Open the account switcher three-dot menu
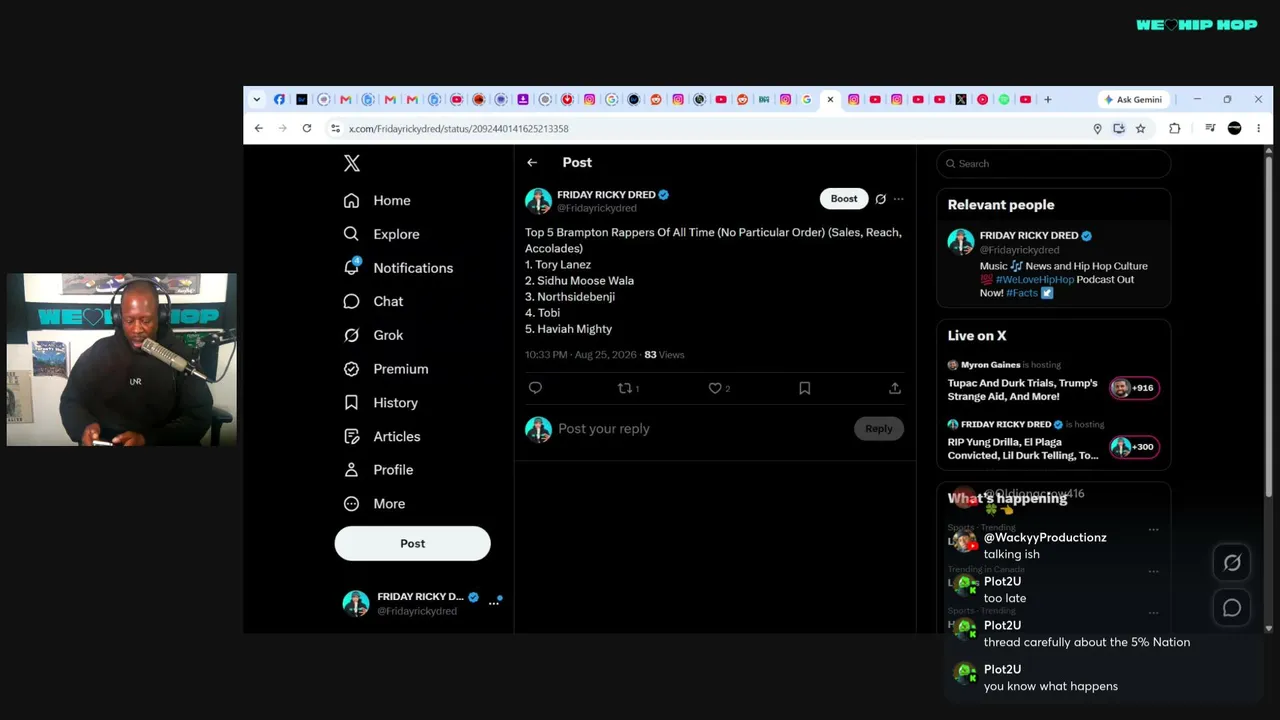 (493, 603)
